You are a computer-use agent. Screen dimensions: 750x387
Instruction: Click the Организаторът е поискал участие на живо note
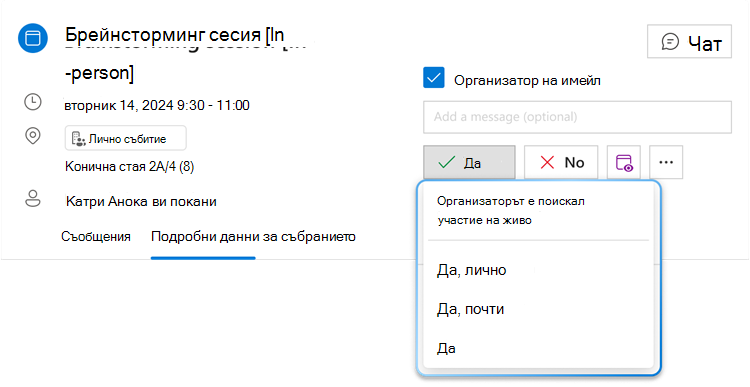(x=510, y=210)
